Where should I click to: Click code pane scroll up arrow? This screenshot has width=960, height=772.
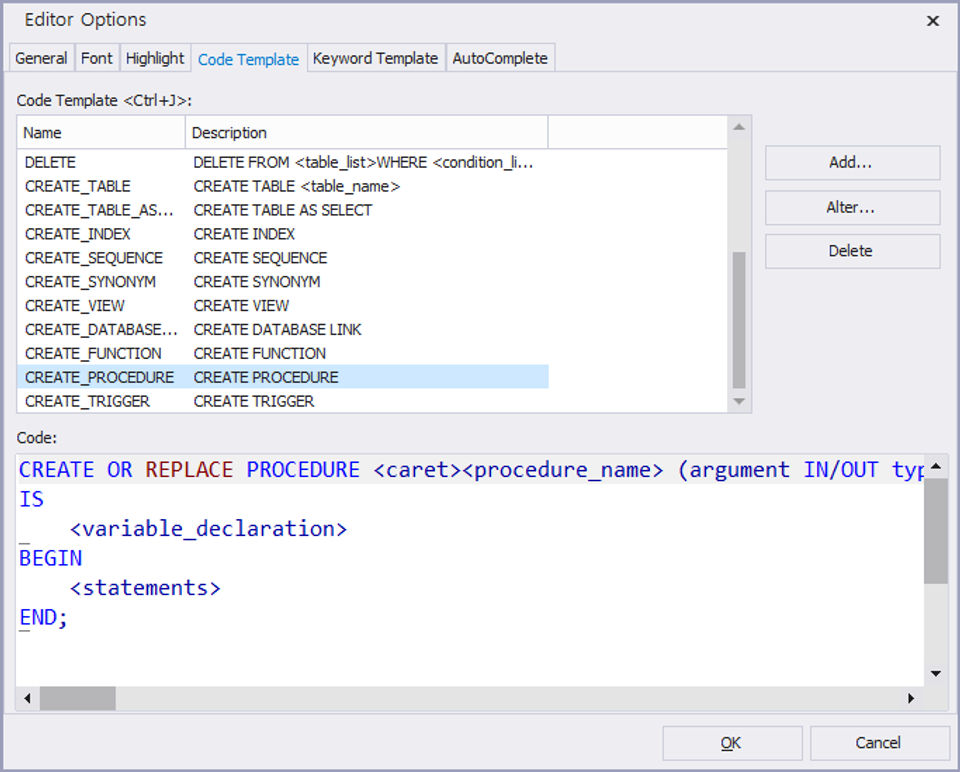tap(936, 467)
